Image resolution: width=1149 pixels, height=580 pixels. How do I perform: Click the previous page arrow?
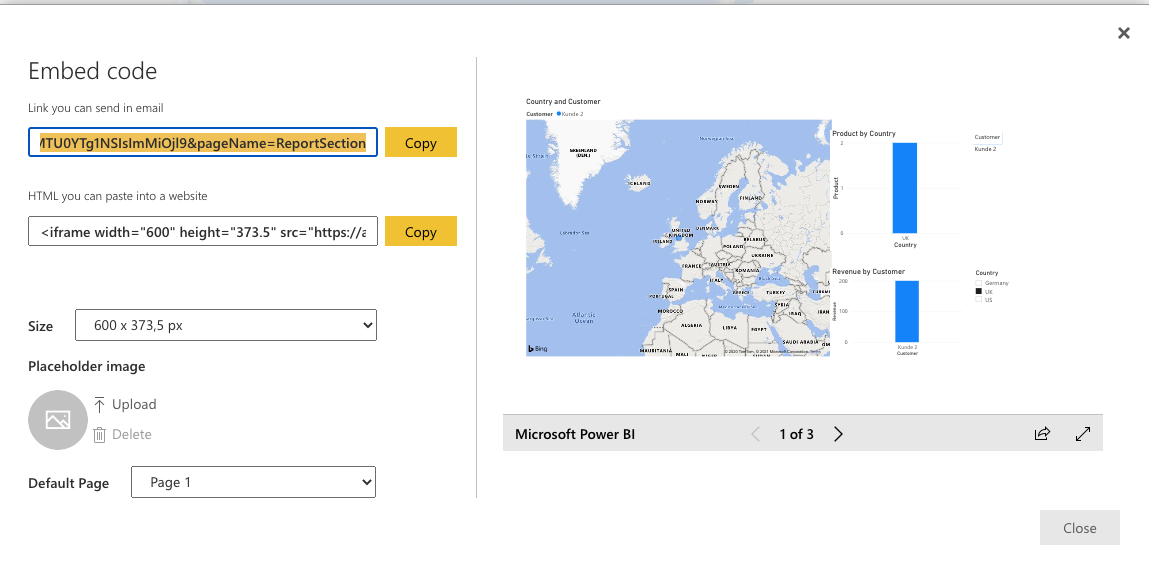[756, 434]
